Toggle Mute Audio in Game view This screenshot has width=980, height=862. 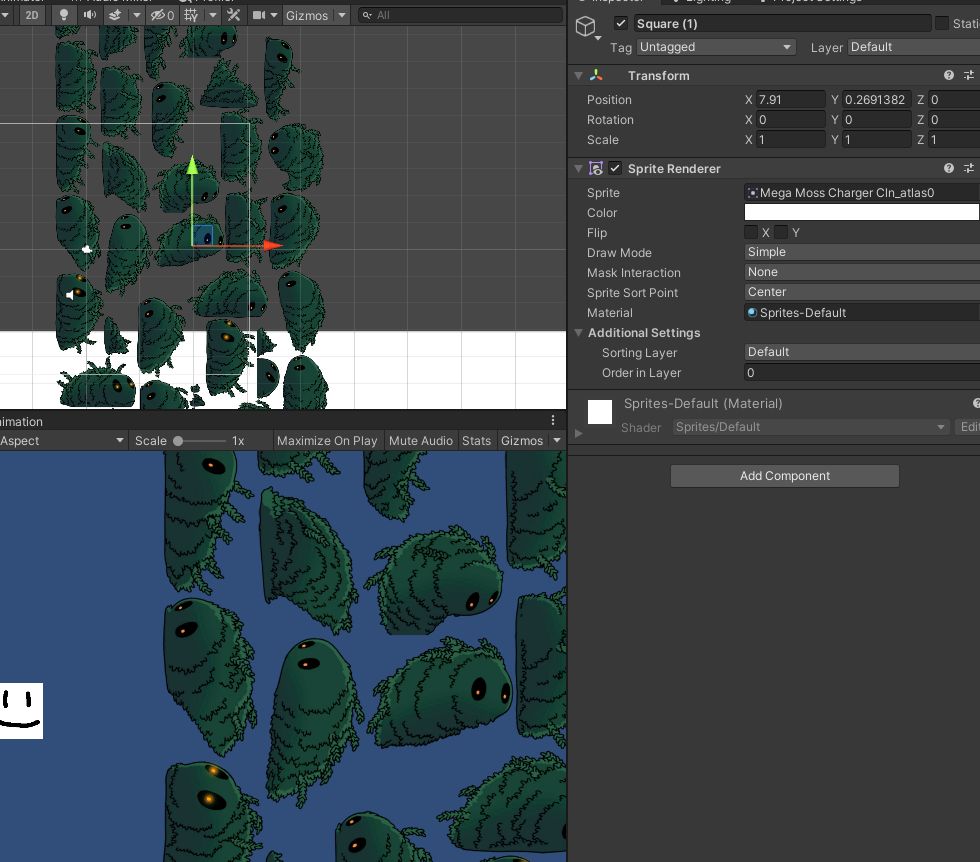coord(421,441)
